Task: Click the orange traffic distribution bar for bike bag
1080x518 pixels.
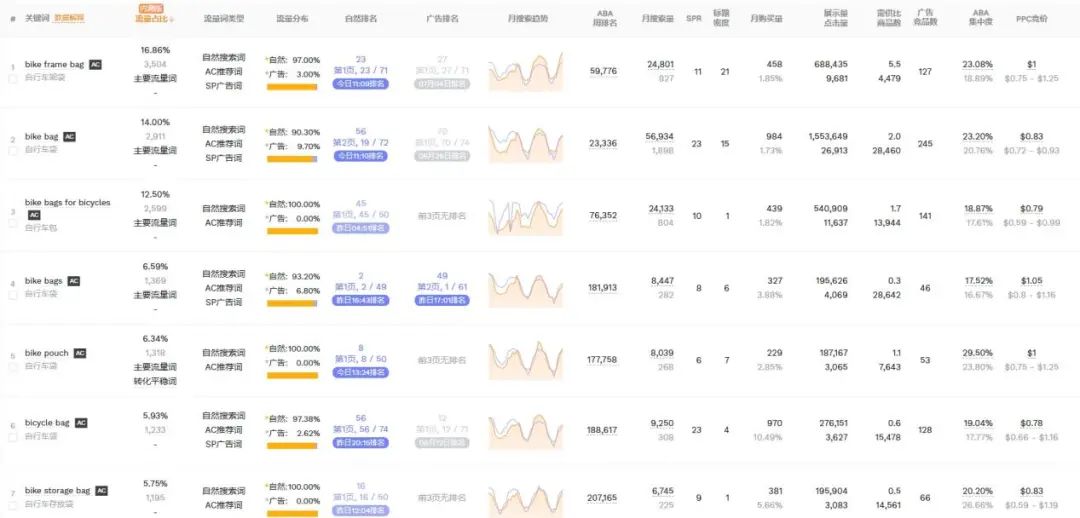Action: (292, 159)
